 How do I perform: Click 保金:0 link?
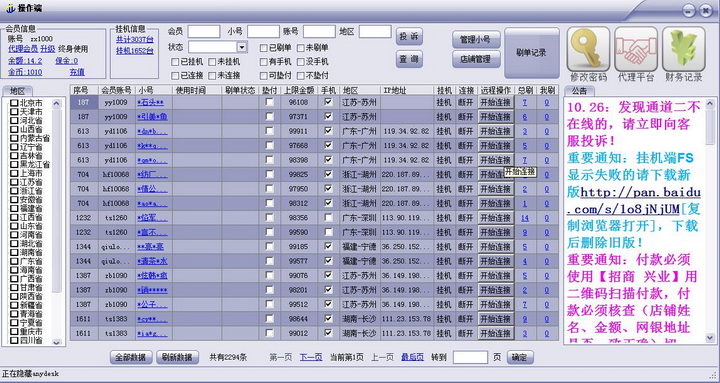point(67,61)
